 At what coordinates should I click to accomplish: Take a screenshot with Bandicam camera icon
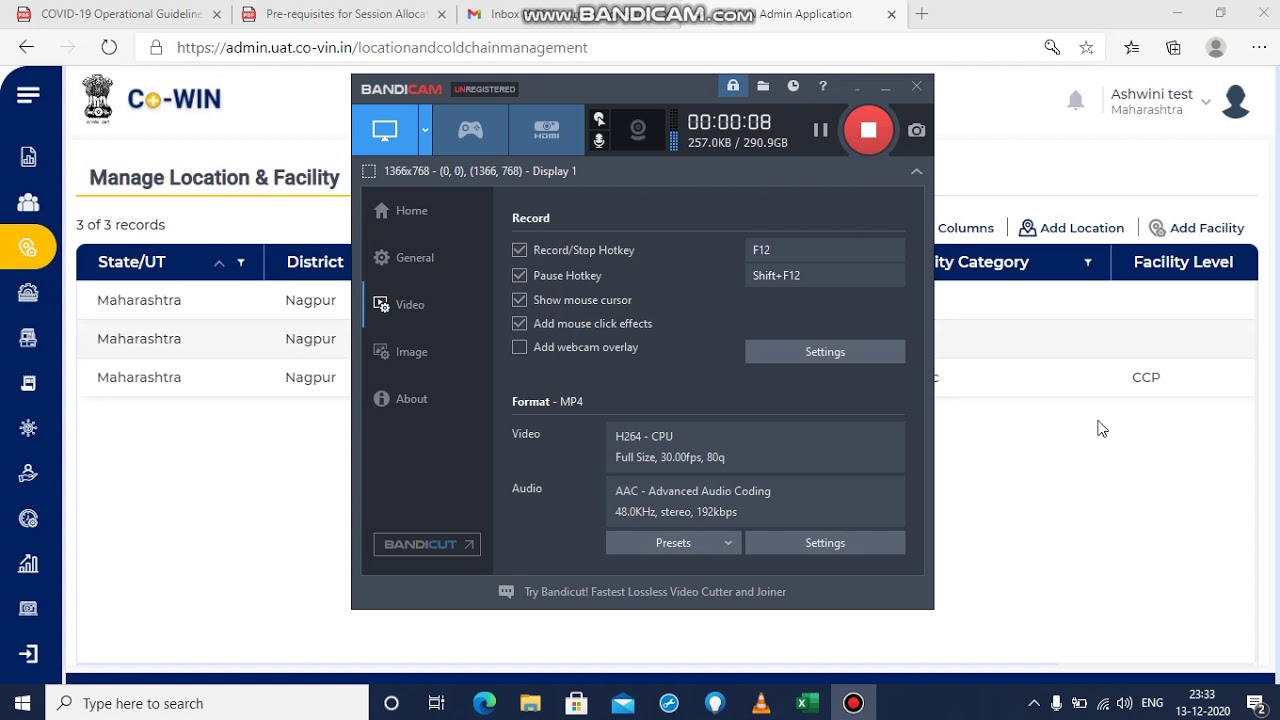[x=916, y=130]
